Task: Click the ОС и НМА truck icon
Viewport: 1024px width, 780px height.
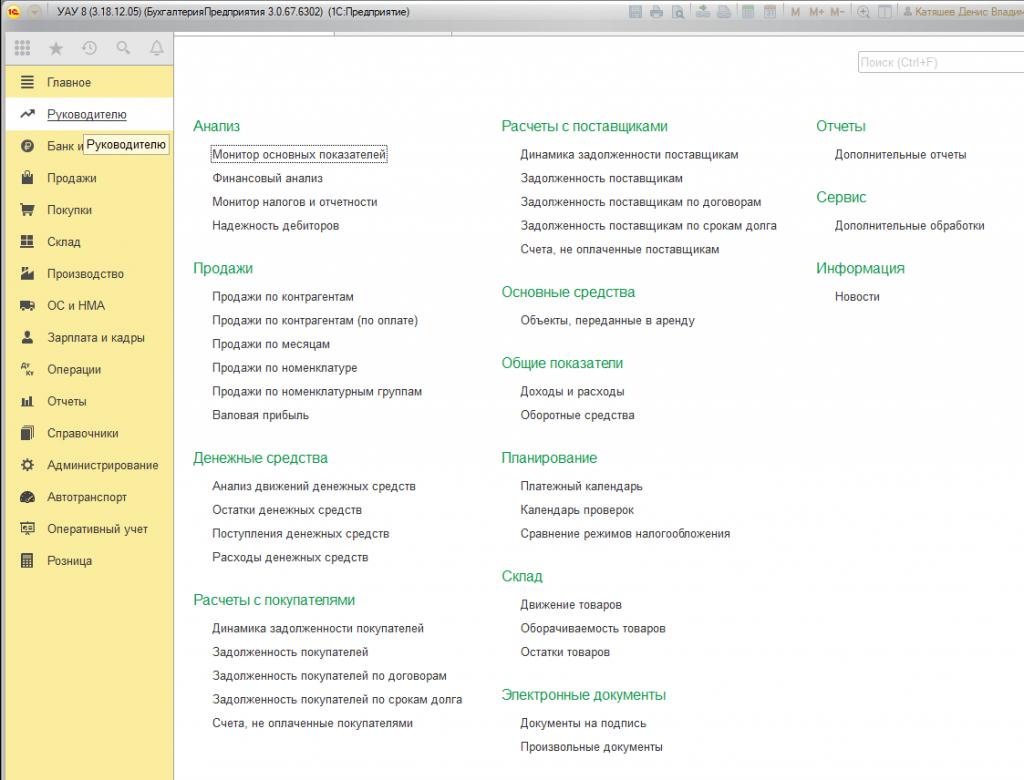Action: 27,305
